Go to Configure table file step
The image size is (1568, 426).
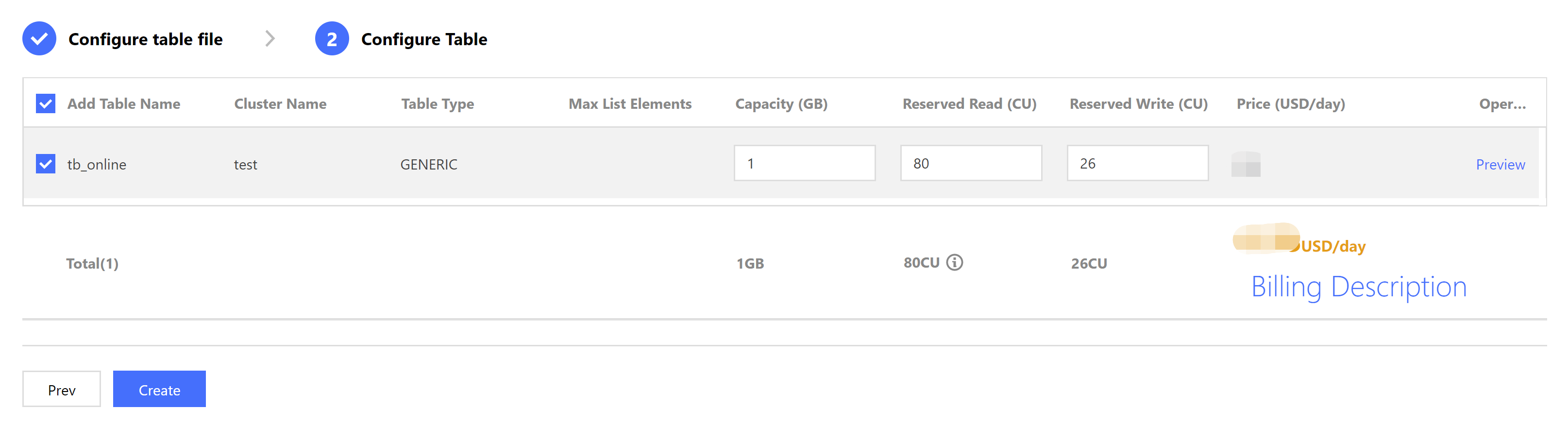(x=146, y=39)
